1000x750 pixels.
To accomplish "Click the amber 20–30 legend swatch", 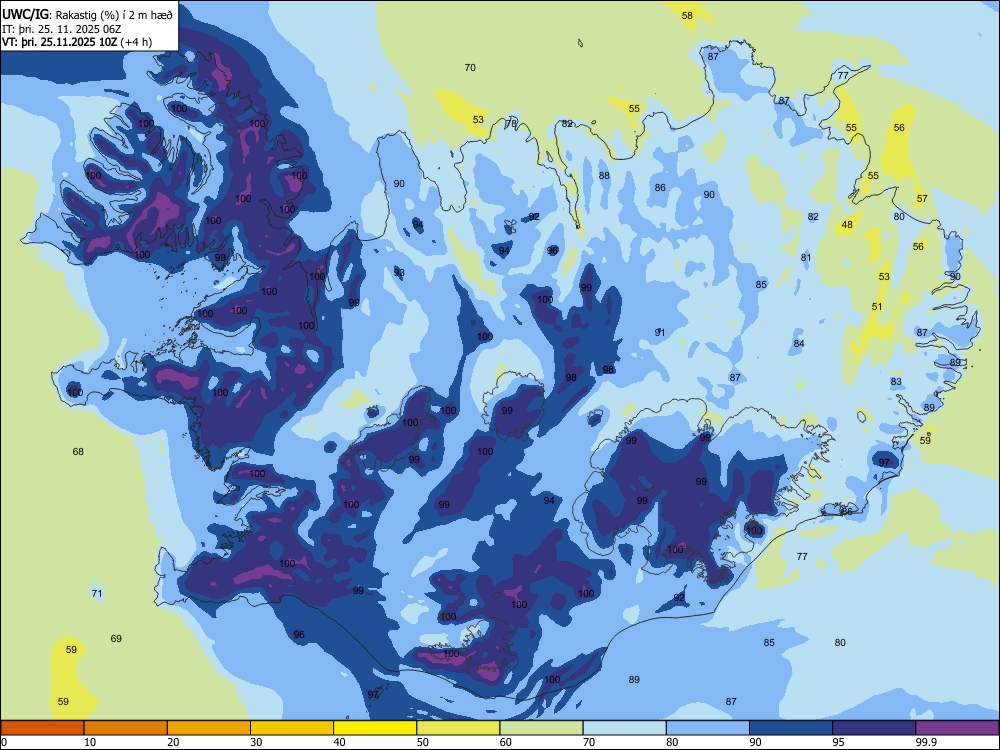I will click(x=209, y=728).
